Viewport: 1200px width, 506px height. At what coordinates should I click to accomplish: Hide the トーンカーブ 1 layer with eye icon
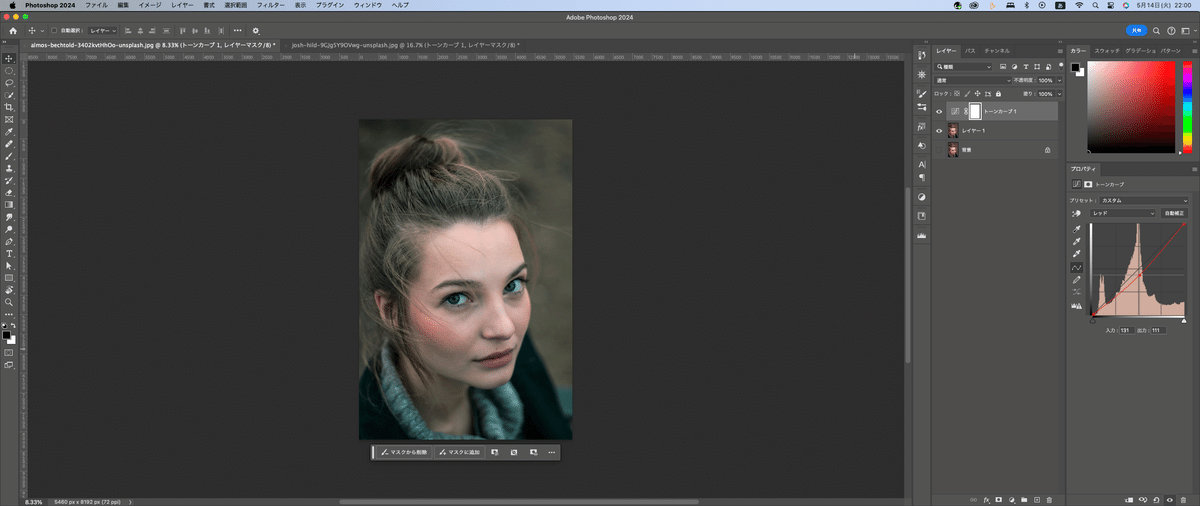938,112
